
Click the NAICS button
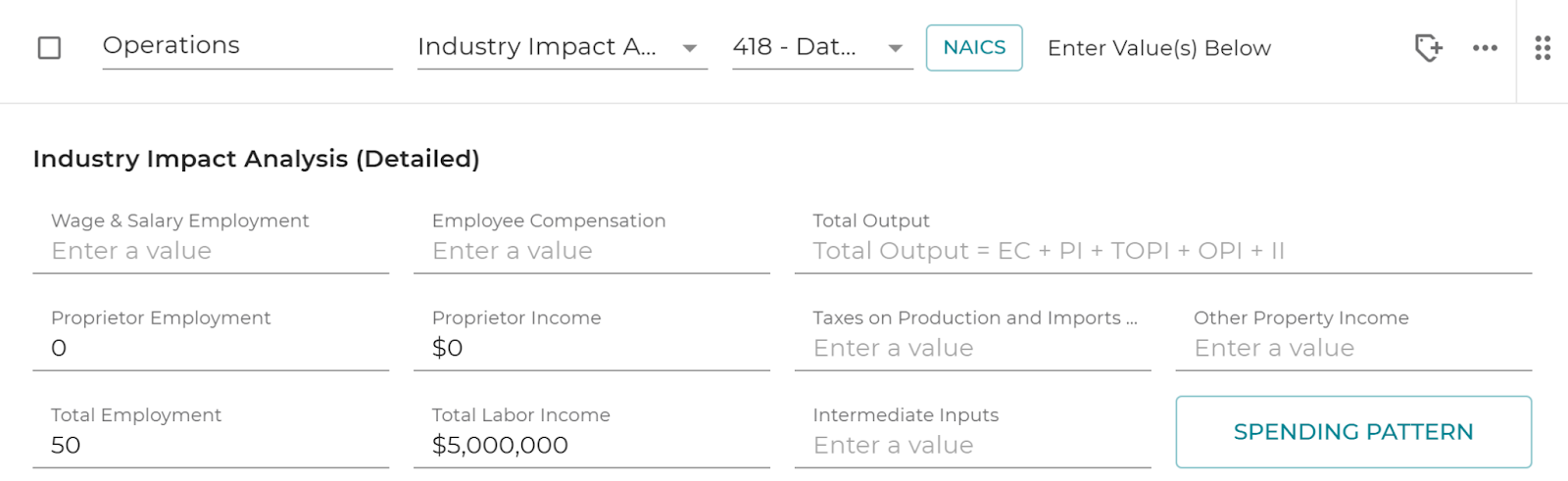(x=974, y=47)
